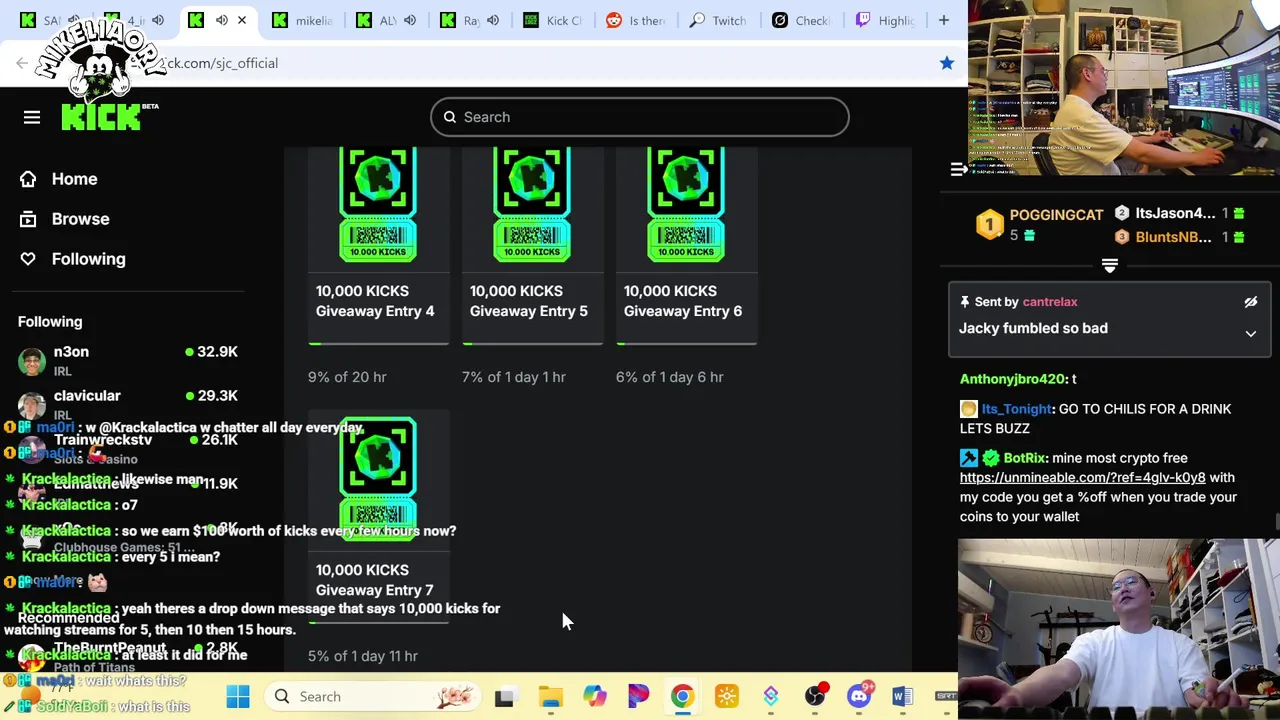Switch to the Highlig Twitch tab
Image resolution: width=1280 pixels, height=720 pixels.
point(887,20)
